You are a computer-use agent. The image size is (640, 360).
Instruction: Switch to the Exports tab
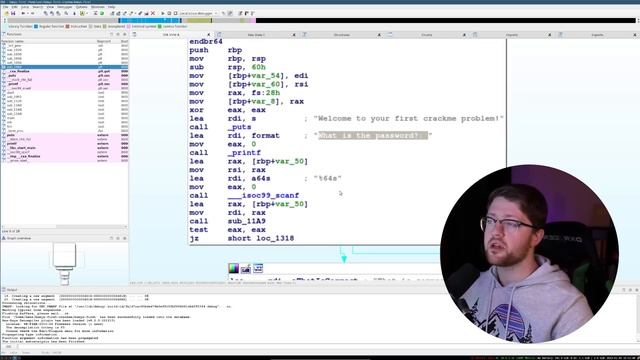[597, 35]
